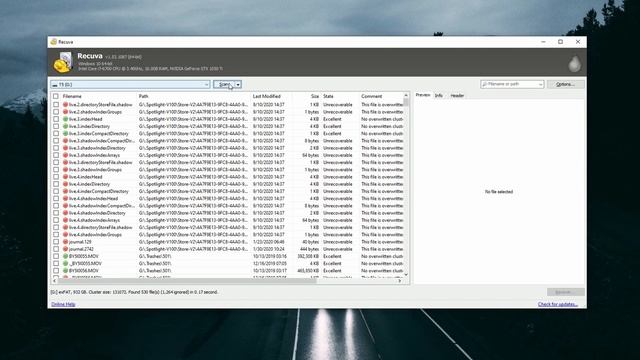Select the file name live.3.shadowIndexCompactDir...
The image size is (640, 360).
101,141
